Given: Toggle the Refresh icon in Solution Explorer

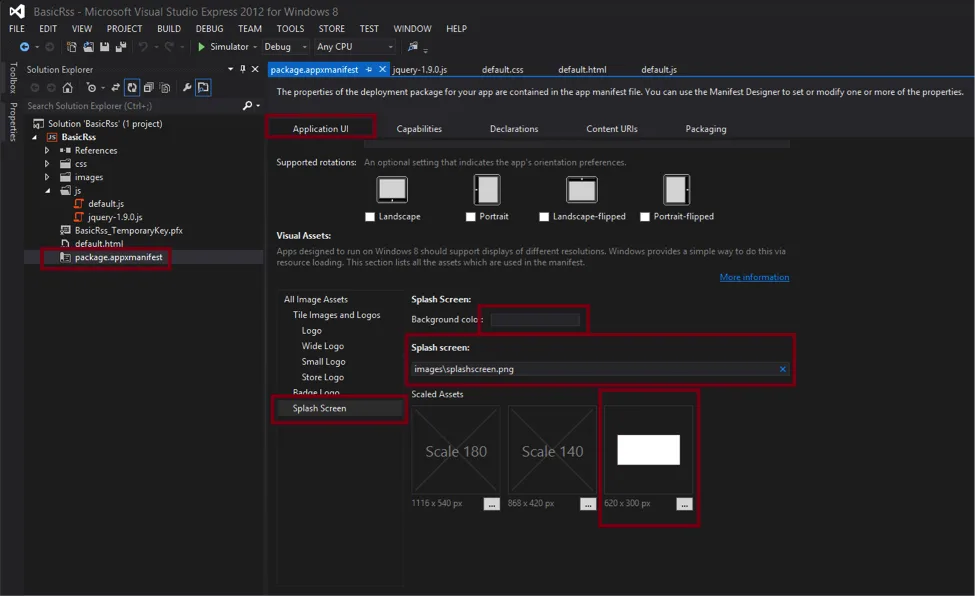Looking at the screenshot, I should tap(132, 88).
